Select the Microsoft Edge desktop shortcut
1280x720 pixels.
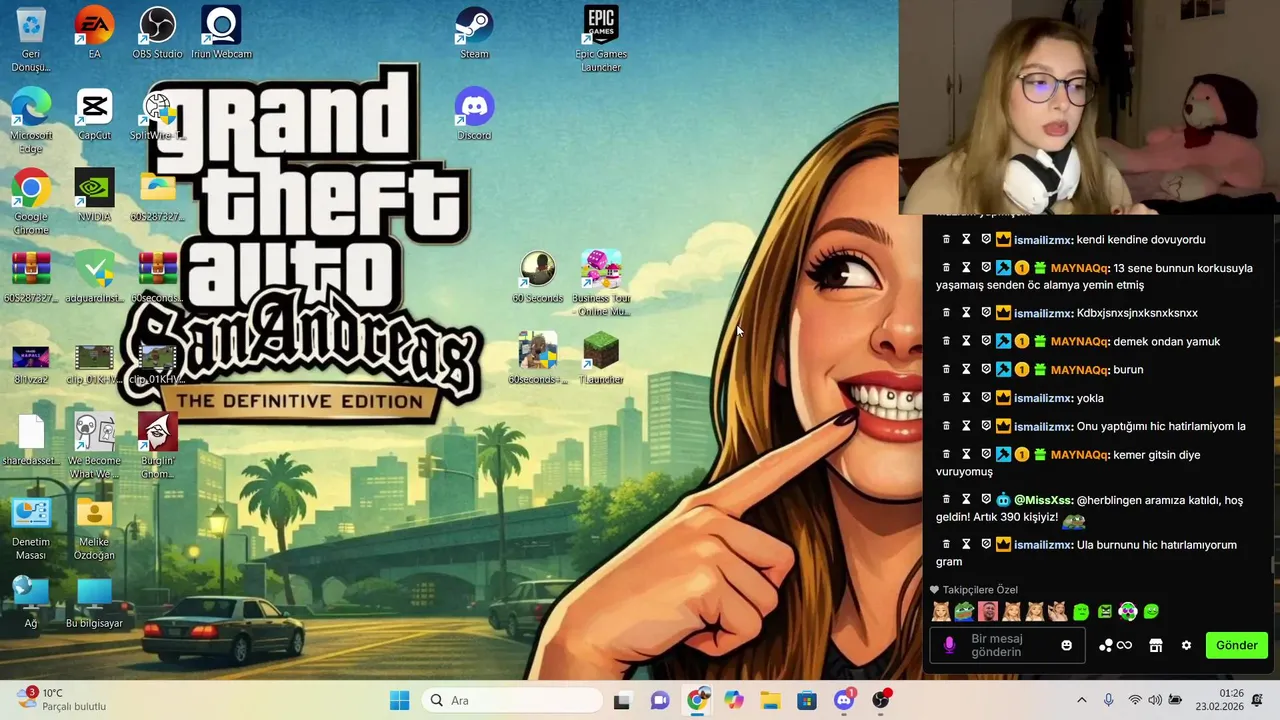[x=31, y=120]
